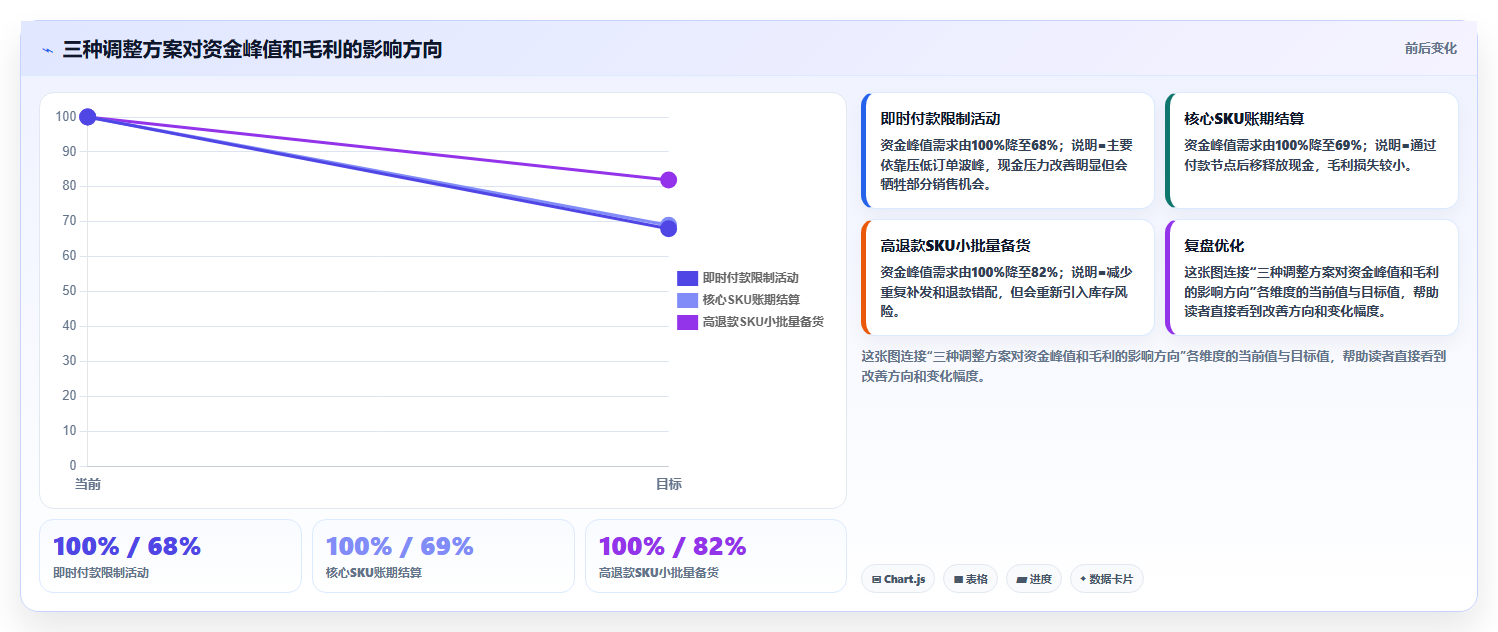Click the 前后变化 label in the header

[1430, 48]
